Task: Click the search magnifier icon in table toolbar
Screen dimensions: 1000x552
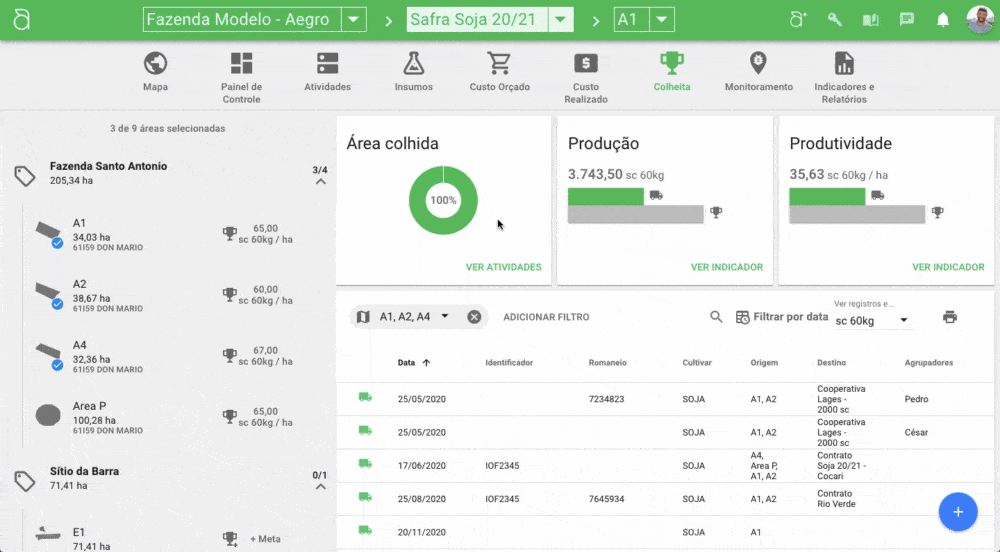Action: pos(716,317)
